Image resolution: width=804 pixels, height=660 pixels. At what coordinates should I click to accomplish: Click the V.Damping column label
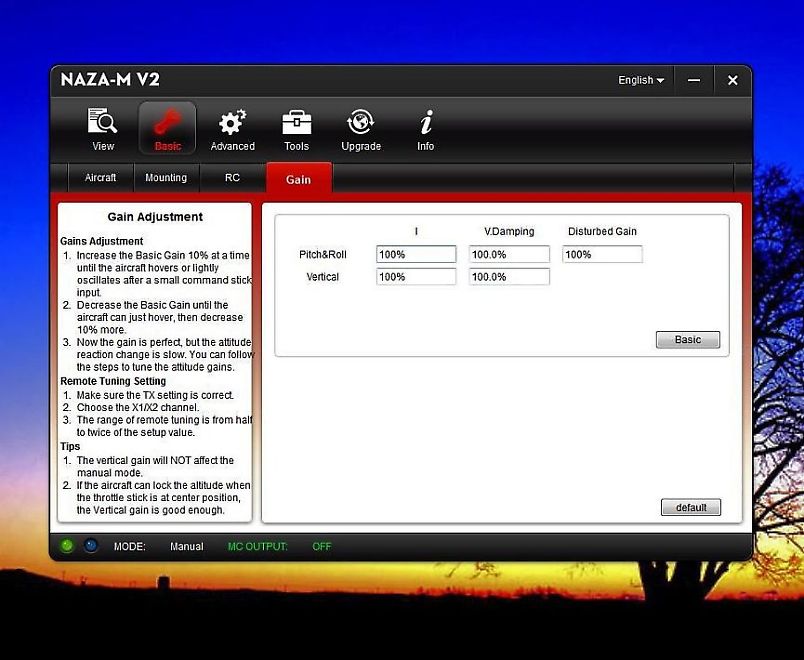click(509, 231)
